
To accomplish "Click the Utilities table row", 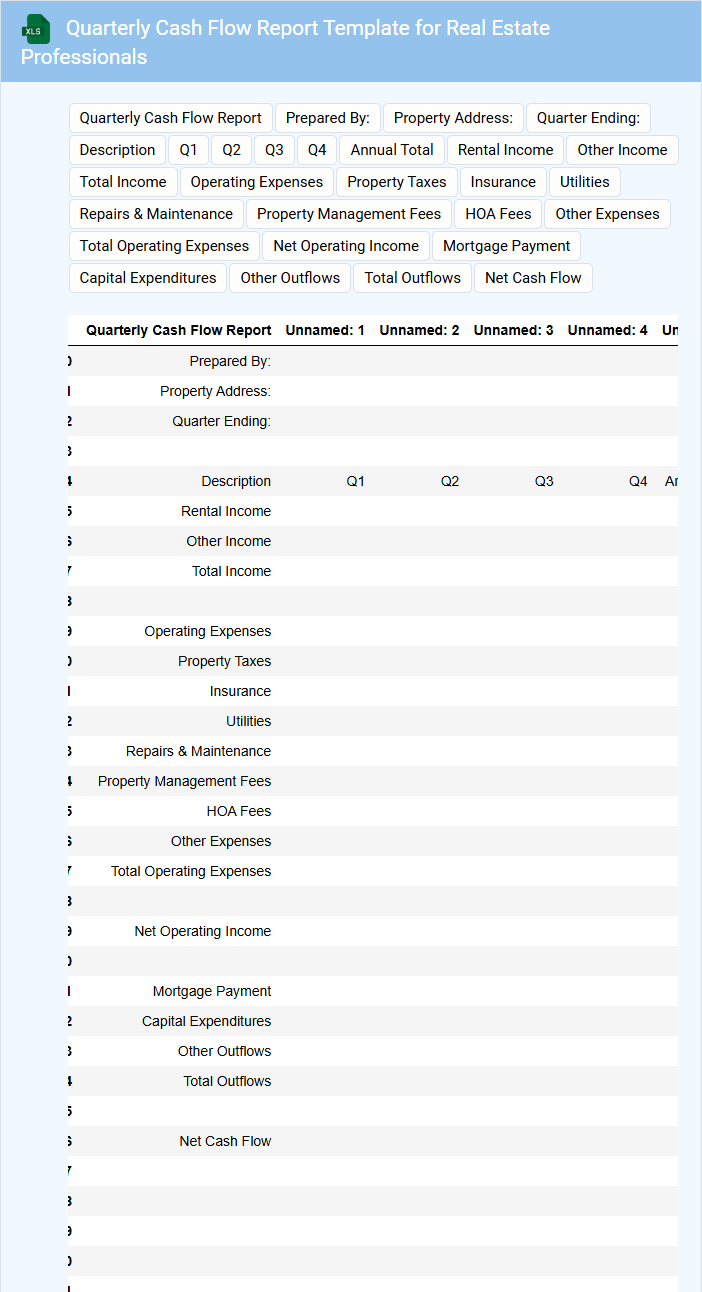I will (373, 721).
